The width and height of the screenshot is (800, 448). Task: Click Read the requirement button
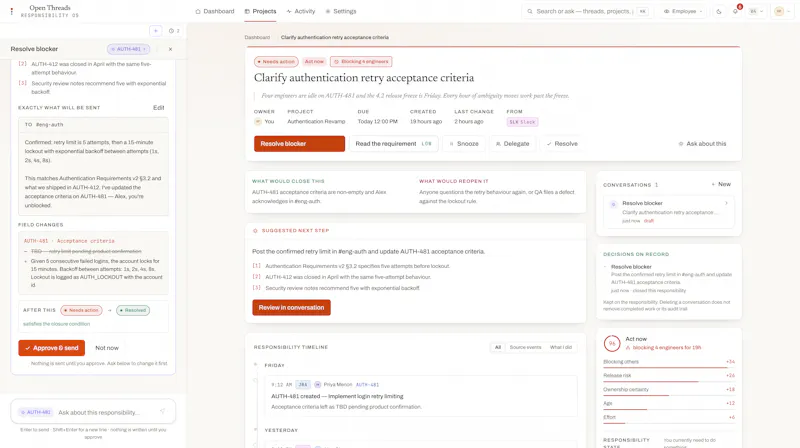393,144
